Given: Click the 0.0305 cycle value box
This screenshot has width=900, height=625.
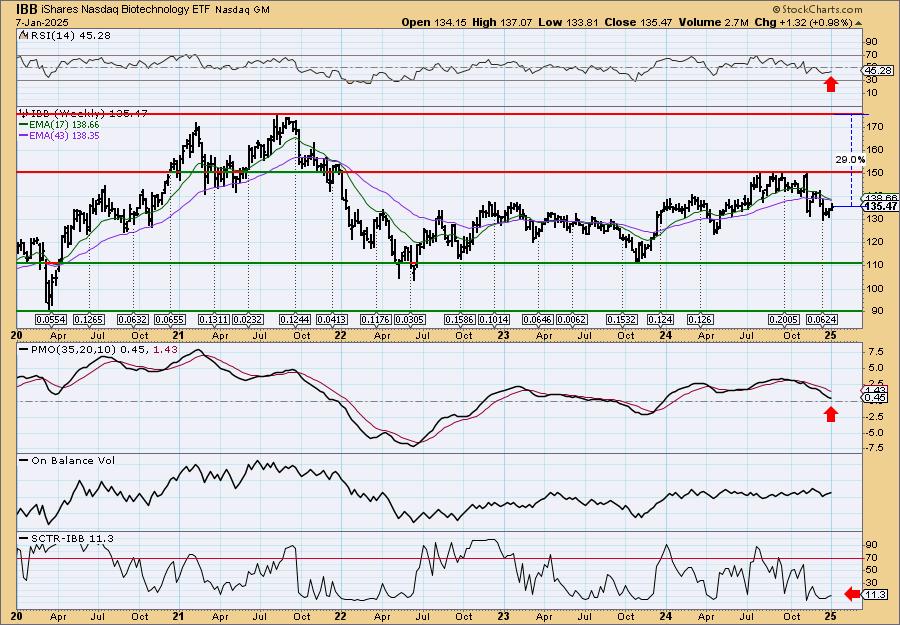Looking at the screenshot, I should (410, 319).
